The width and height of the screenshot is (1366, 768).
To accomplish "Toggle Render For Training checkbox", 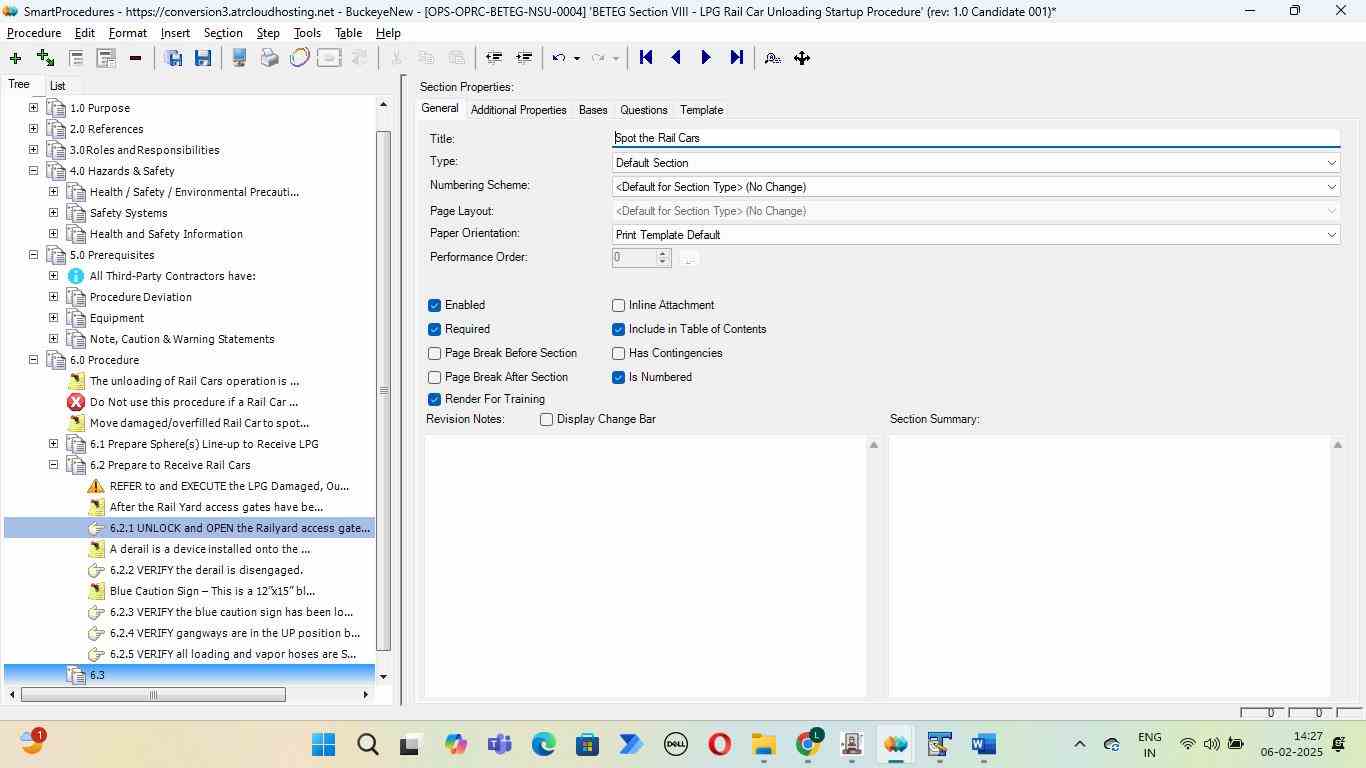I will click(x=434, y=399).
